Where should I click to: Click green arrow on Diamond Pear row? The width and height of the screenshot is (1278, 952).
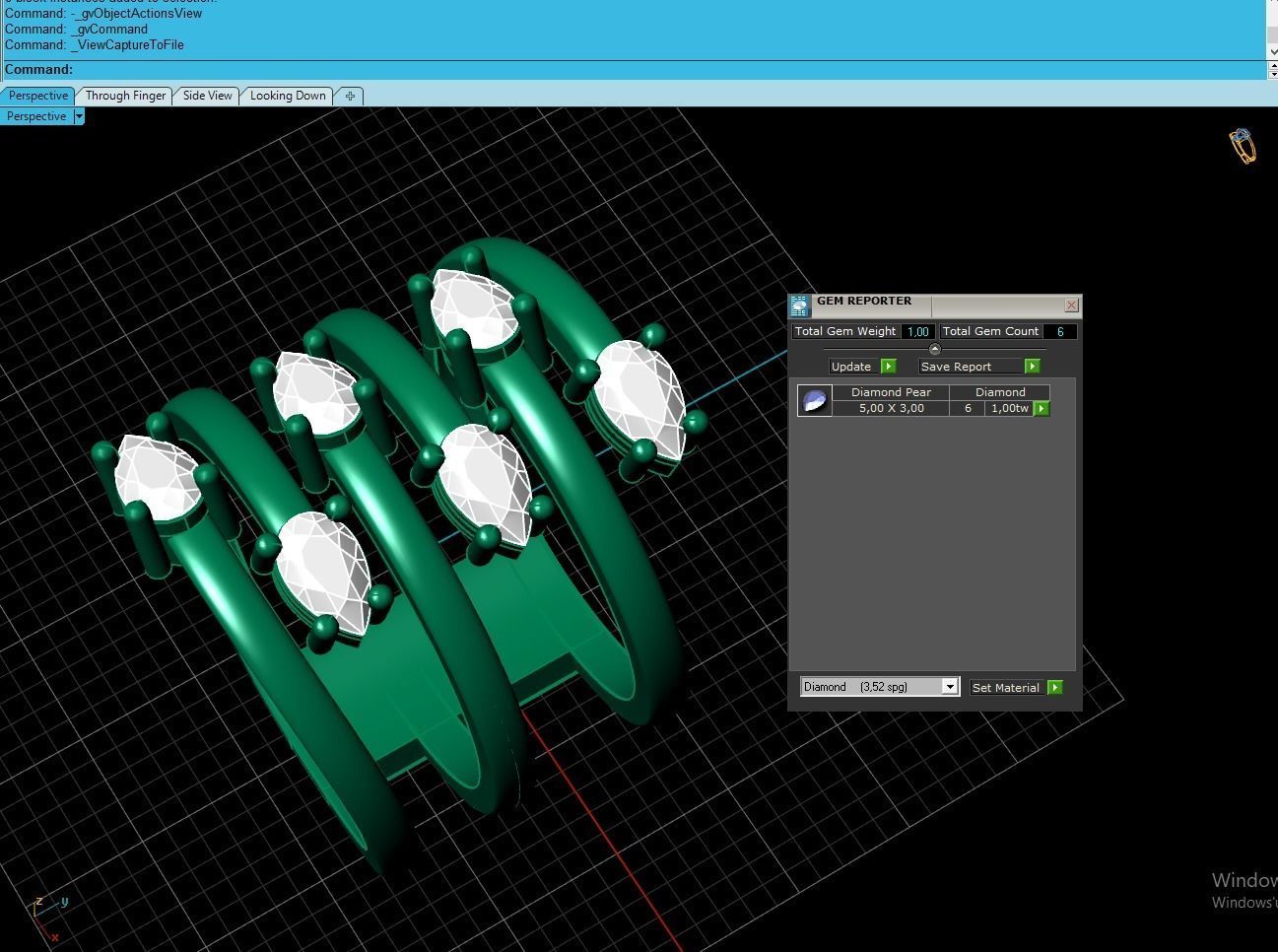tap(1042, 408)
